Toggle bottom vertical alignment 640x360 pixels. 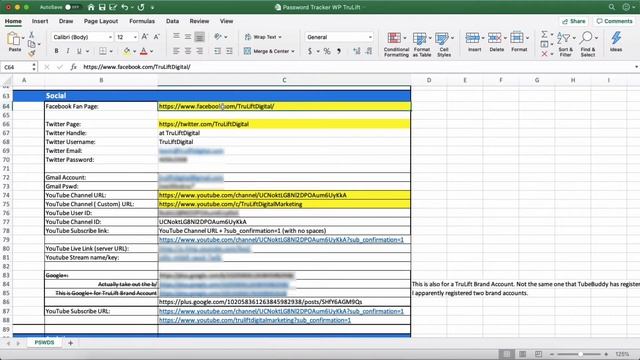click(200, 37)
